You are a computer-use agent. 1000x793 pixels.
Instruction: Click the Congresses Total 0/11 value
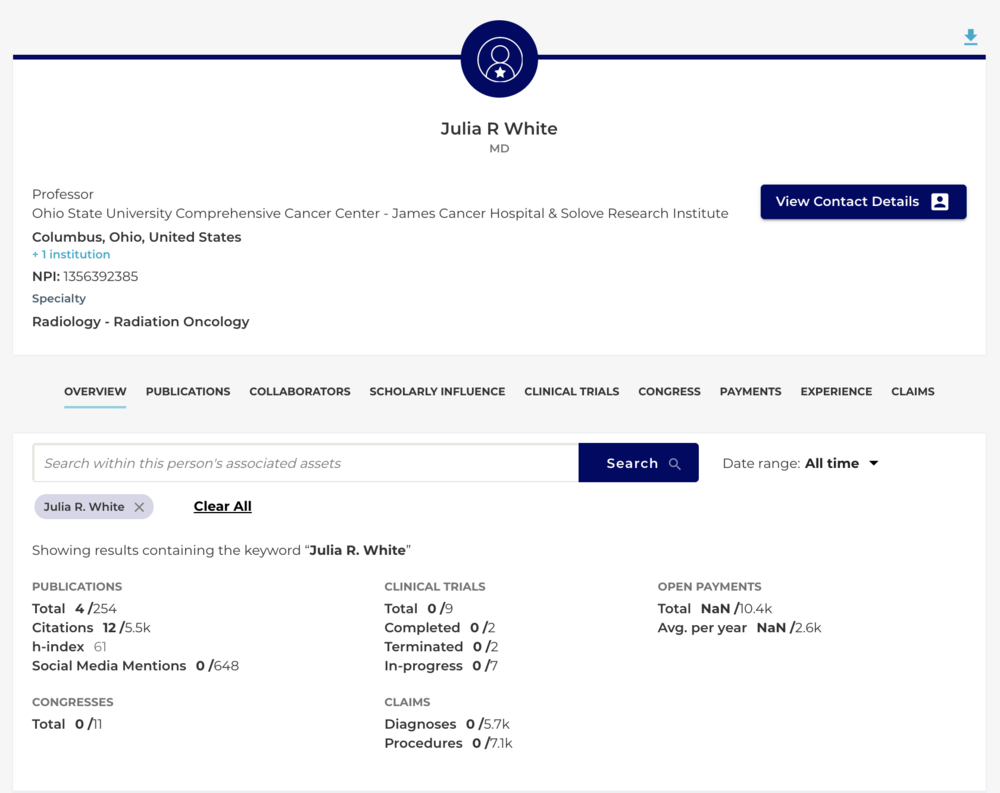point(88,724)
